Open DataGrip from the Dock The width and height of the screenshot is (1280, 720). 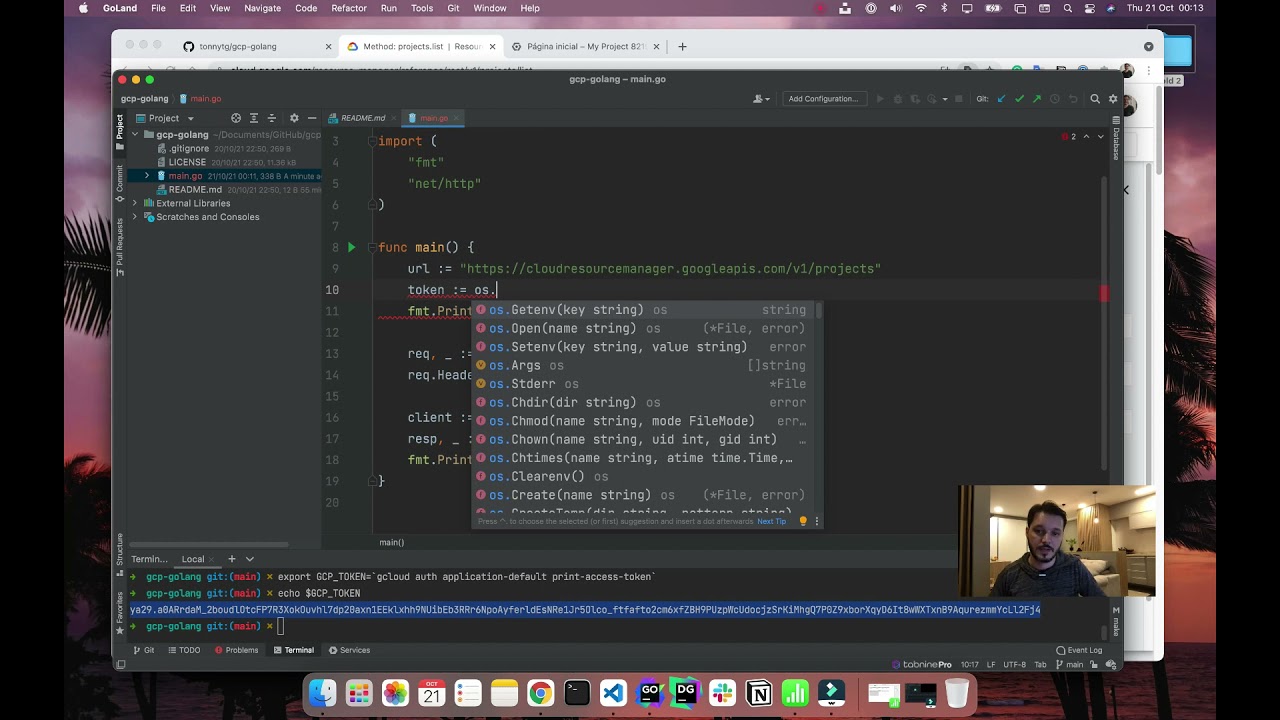pos(686,693)
